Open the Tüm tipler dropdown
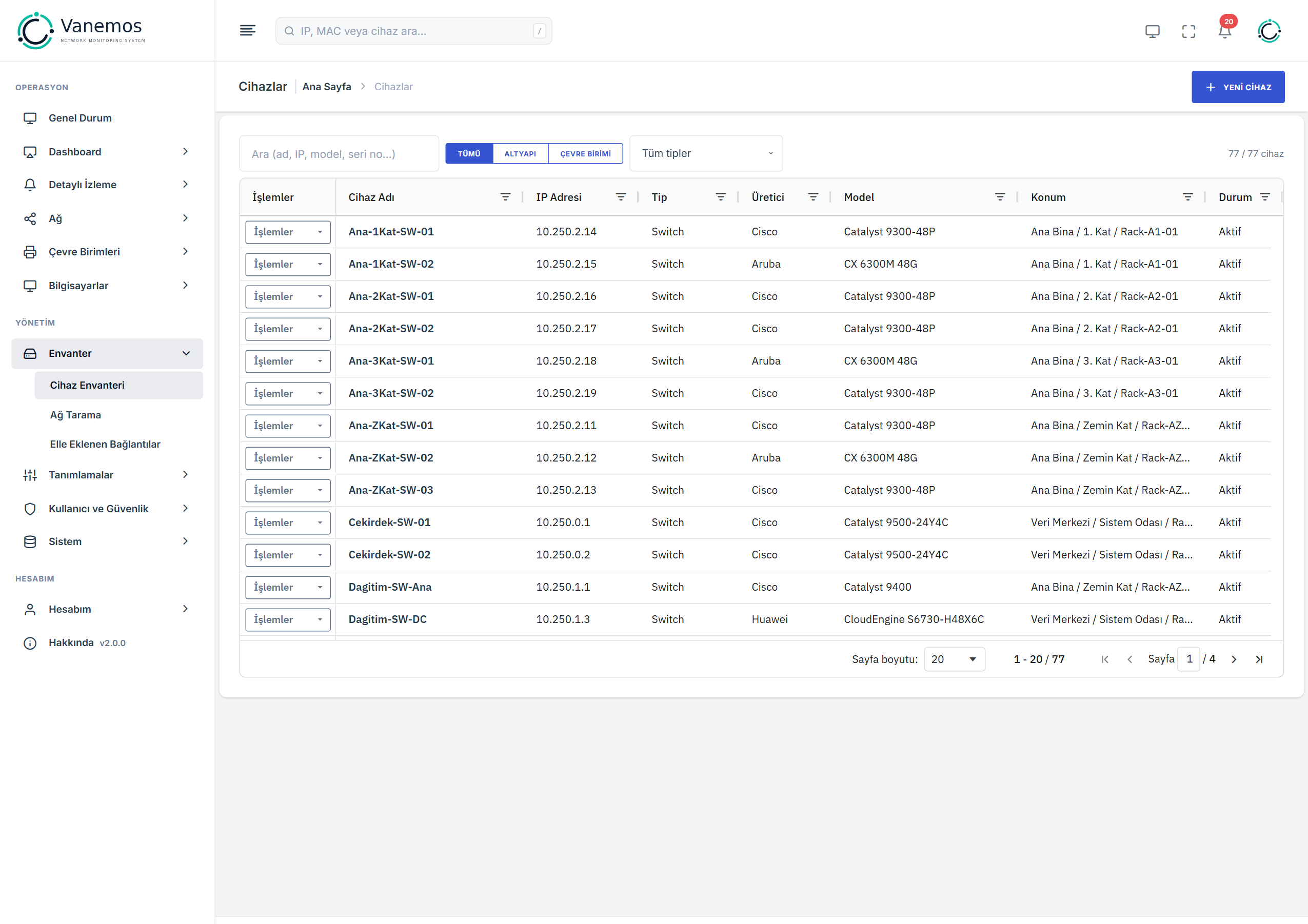The height and width of the screenshot is (924, 1308). click(x=706, y=154)
